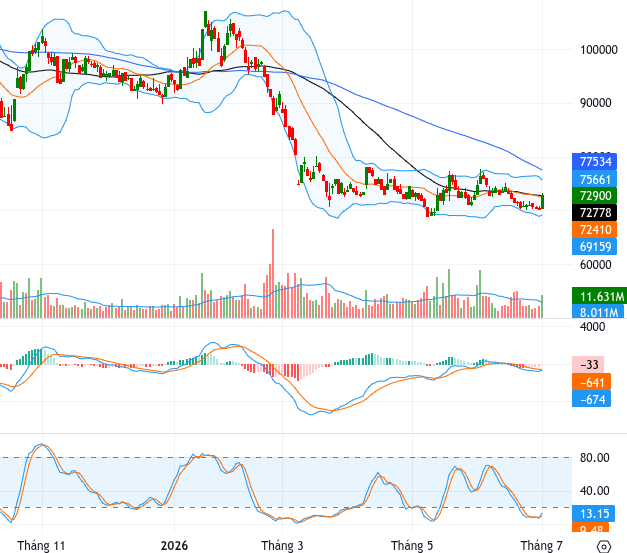
Task: Click the 72410 orange price label
Action: click(595, 230)
